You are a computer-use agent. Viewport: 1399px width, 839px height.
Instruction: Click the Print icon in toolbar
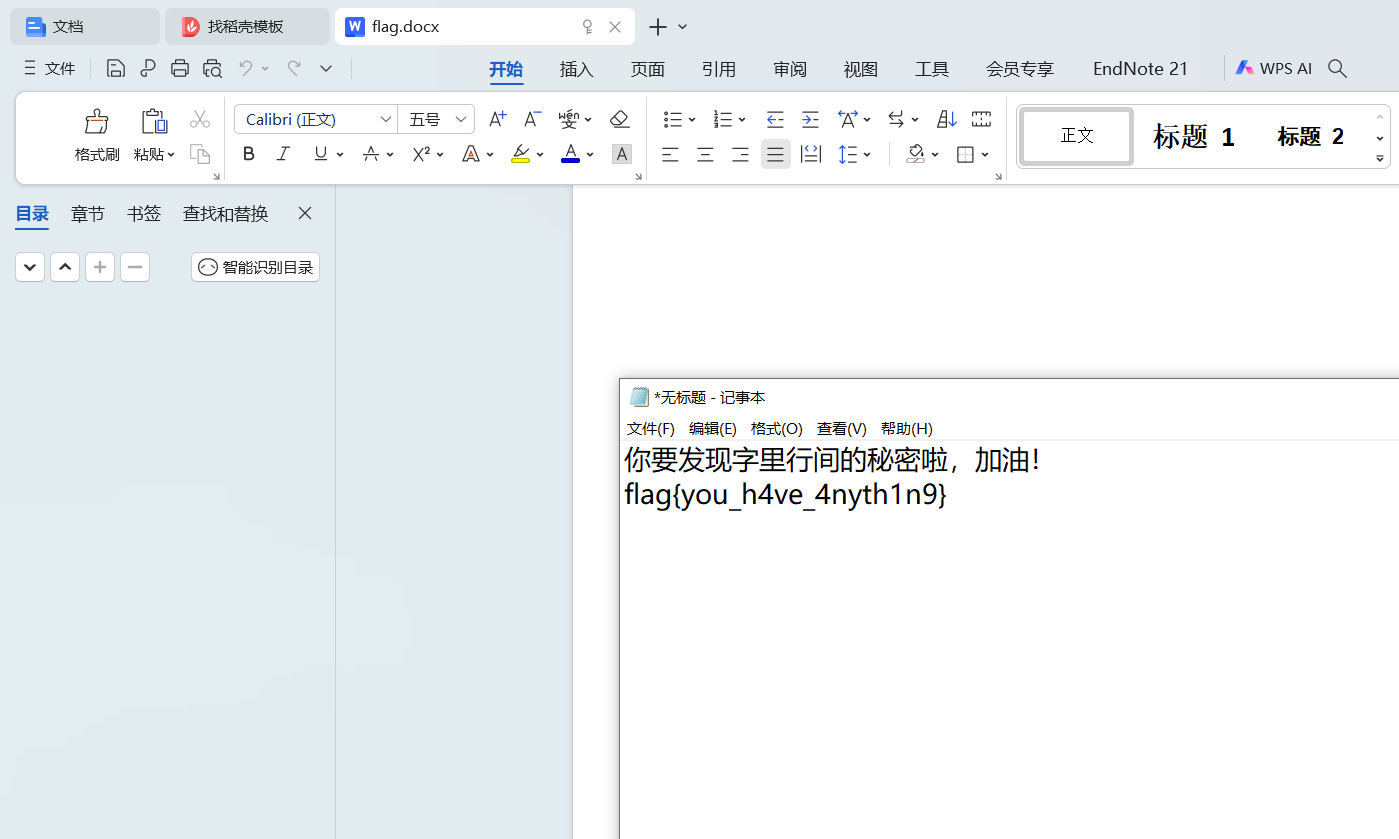click(180, 69)
